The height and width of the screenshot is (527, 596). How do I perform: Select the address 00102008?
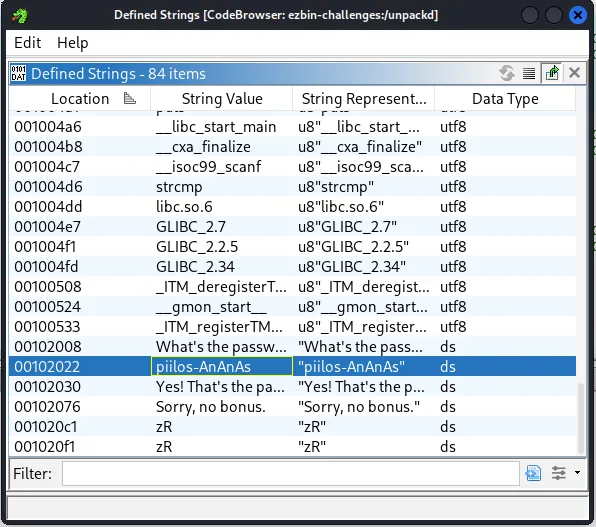pos(48,347)
